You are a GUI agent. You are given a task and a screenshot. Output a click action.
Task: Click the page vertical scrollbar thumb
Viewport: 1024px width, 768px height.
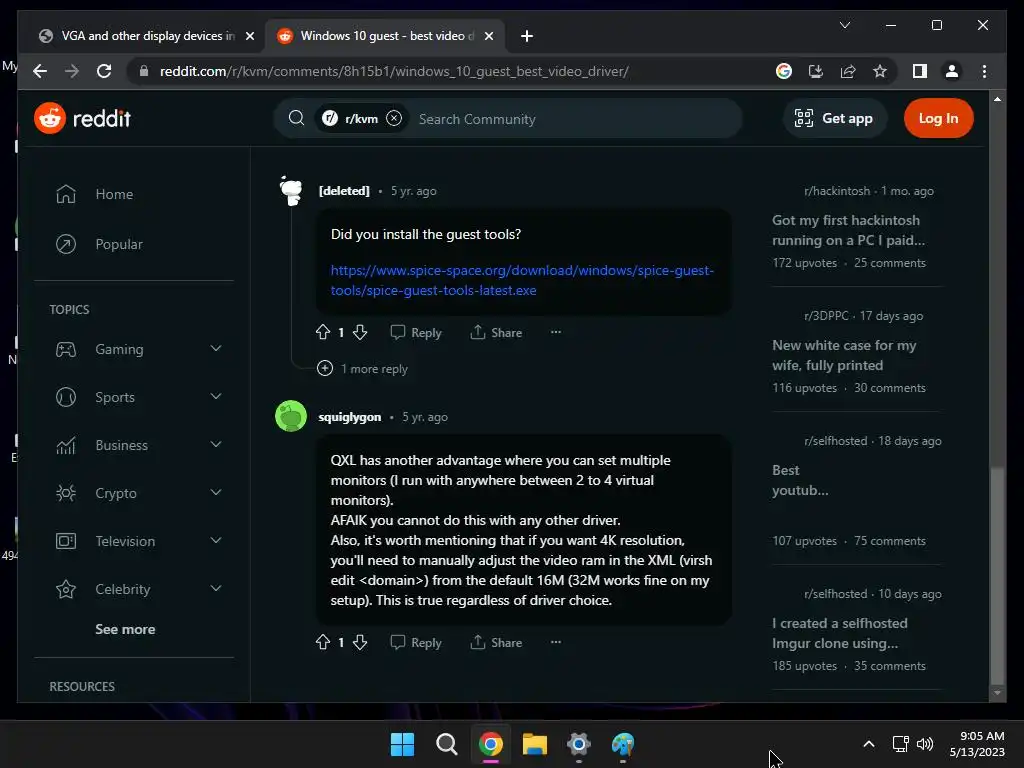pos(997,575)
